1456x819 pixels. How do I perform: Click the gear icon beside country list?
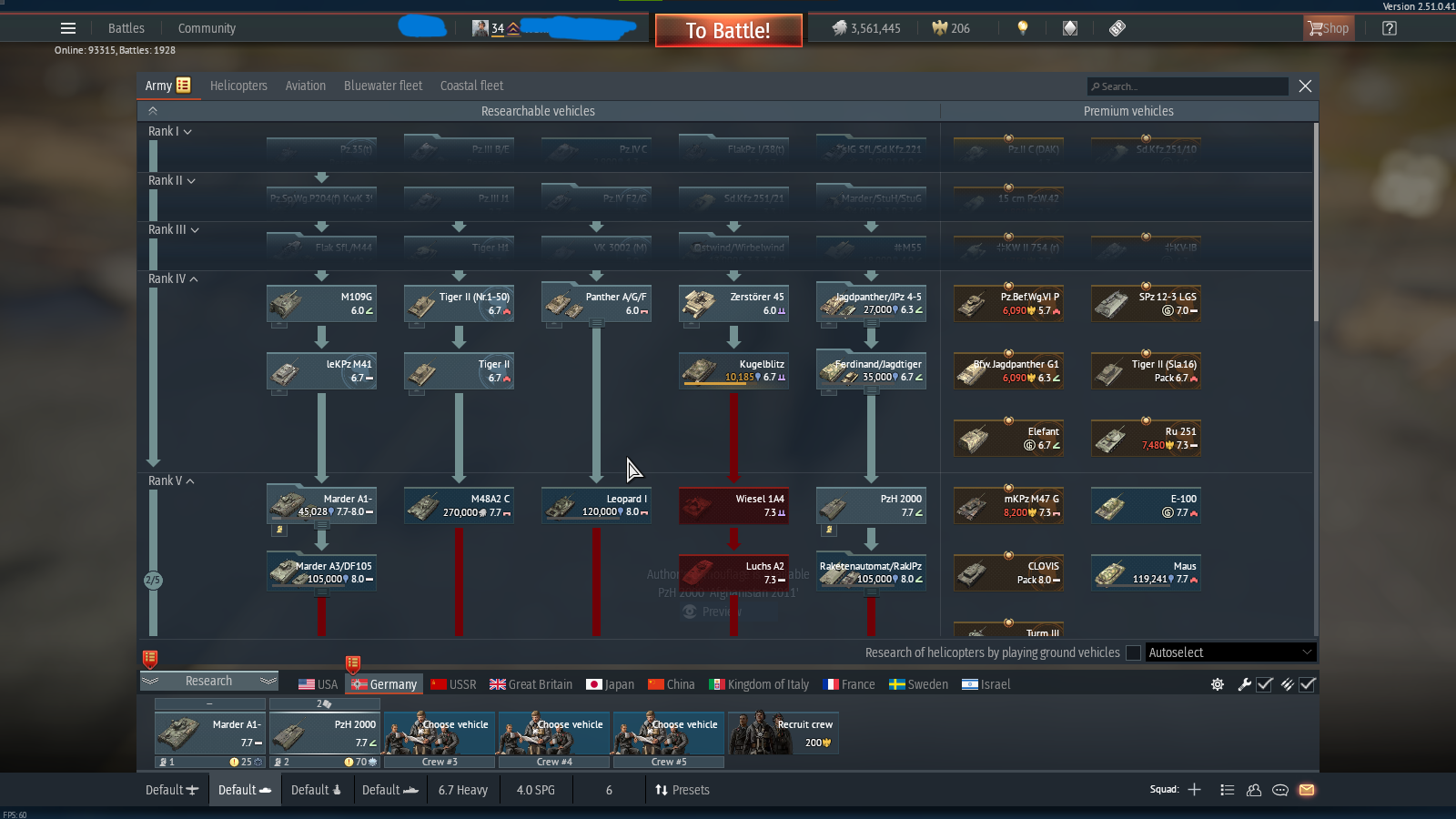point(1218,684)
